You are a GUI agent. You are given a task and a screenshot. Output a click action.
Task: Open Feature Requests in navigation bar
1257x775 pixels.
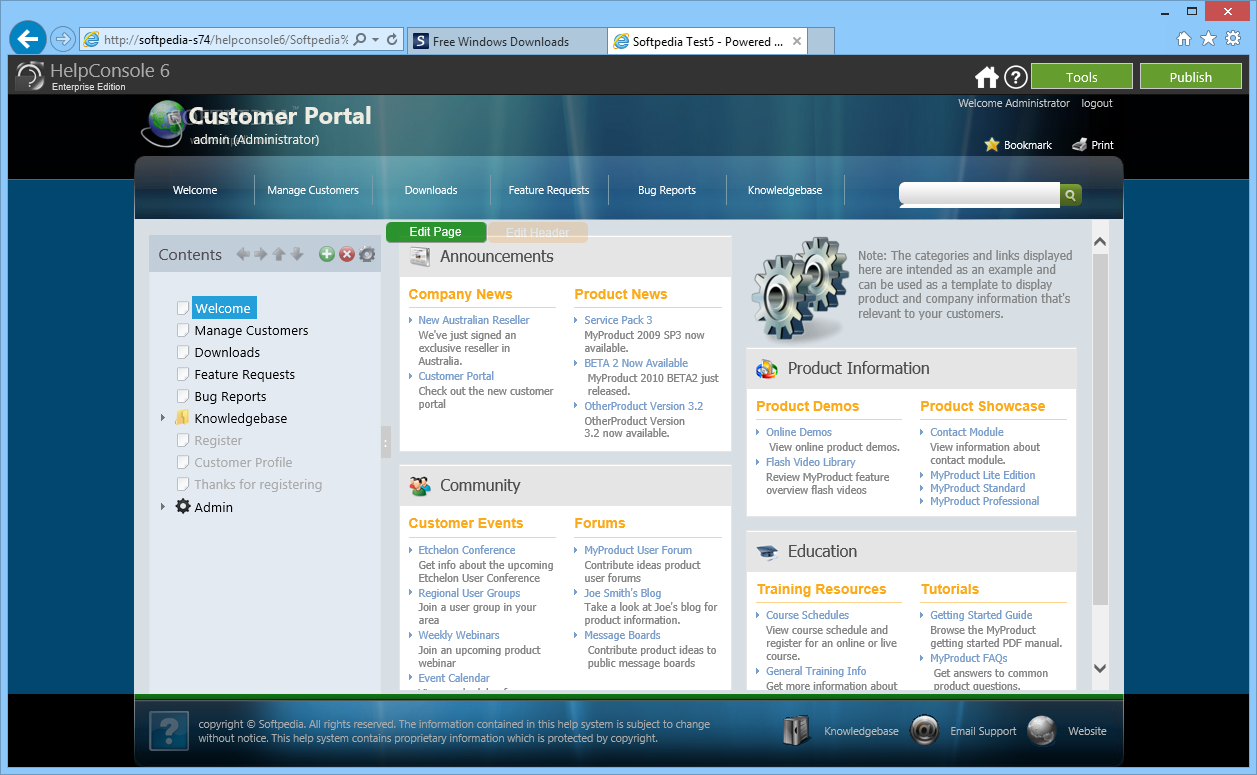(x=549, y=190)
